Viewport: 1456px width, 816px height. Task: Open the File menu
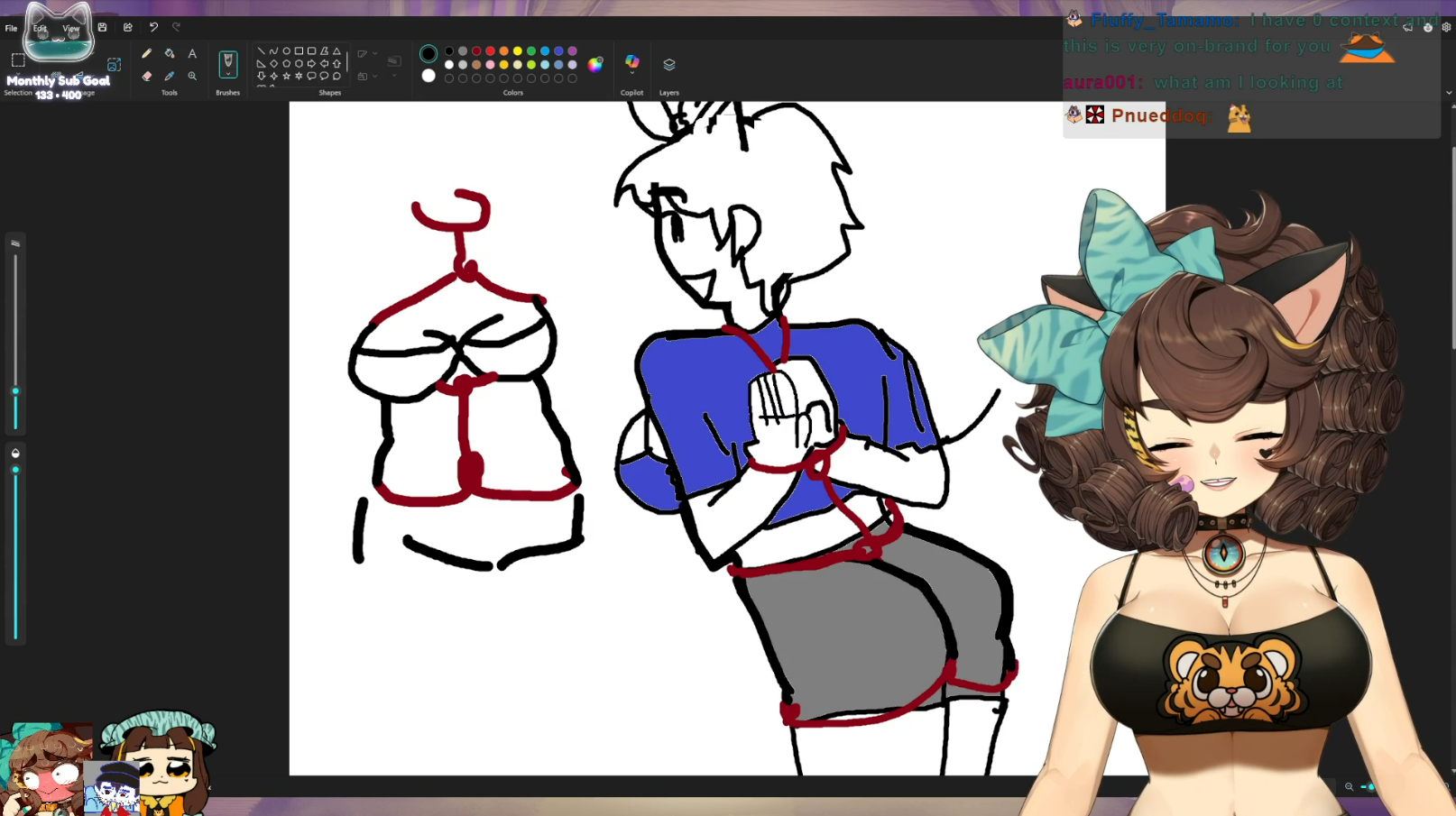point(11,28)
